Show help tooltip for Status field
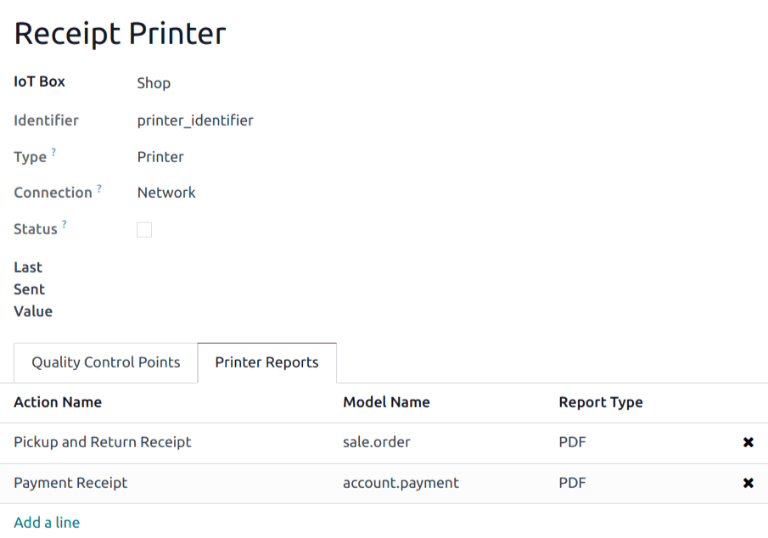The width and height of the screenshot is (768, 538). pyautogui.click(x=64, y=224)
